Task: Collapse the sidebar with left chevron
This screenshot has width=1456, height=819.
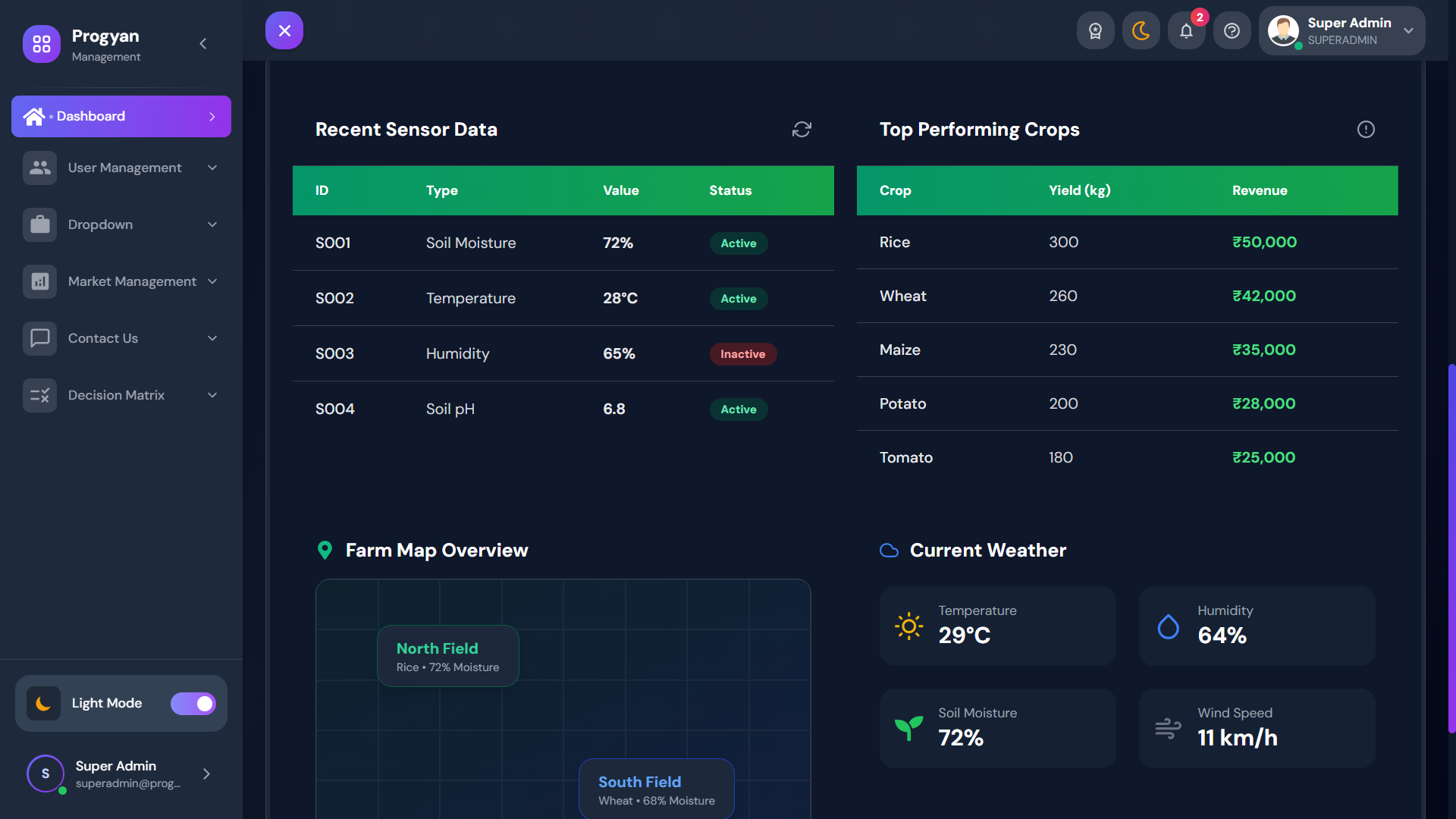Action: (203, 44)
